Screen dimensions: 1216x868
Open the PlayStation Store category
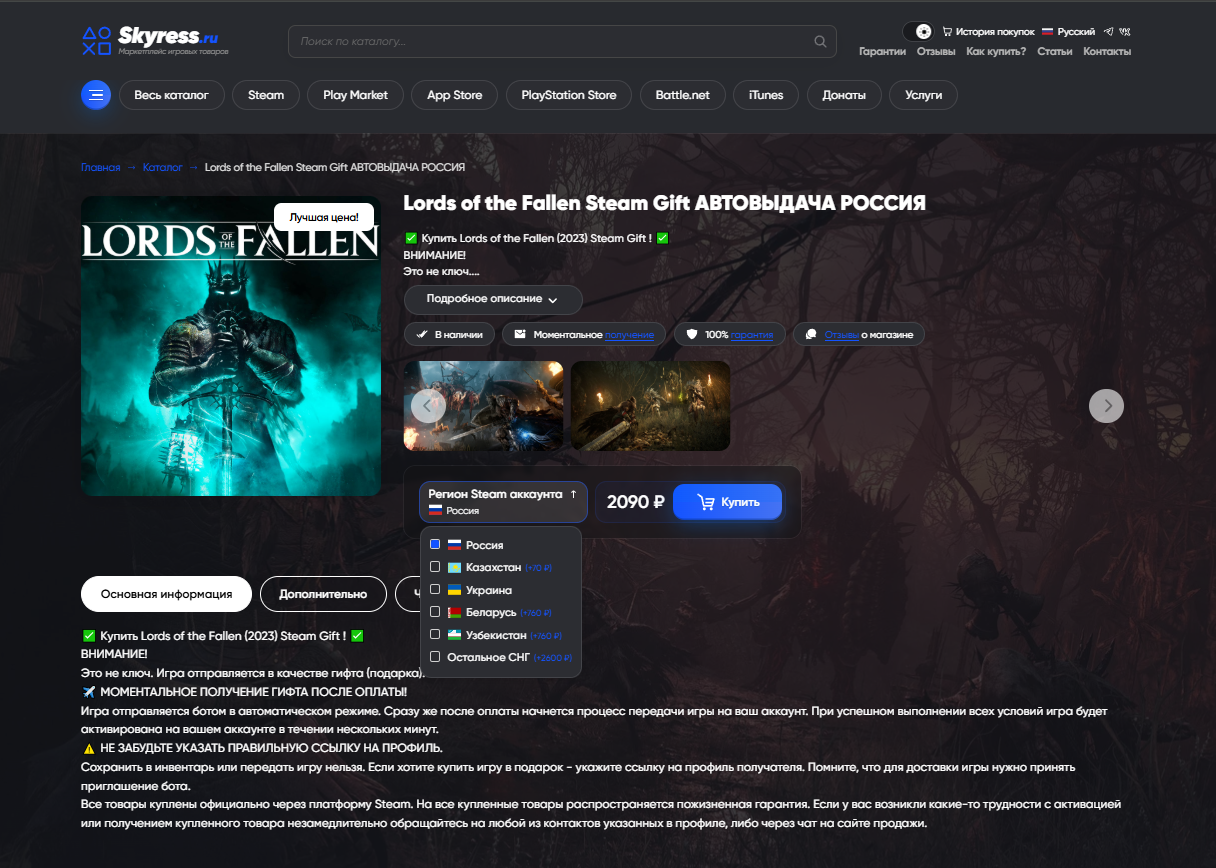pyautogui.click(x=569, y=95)
